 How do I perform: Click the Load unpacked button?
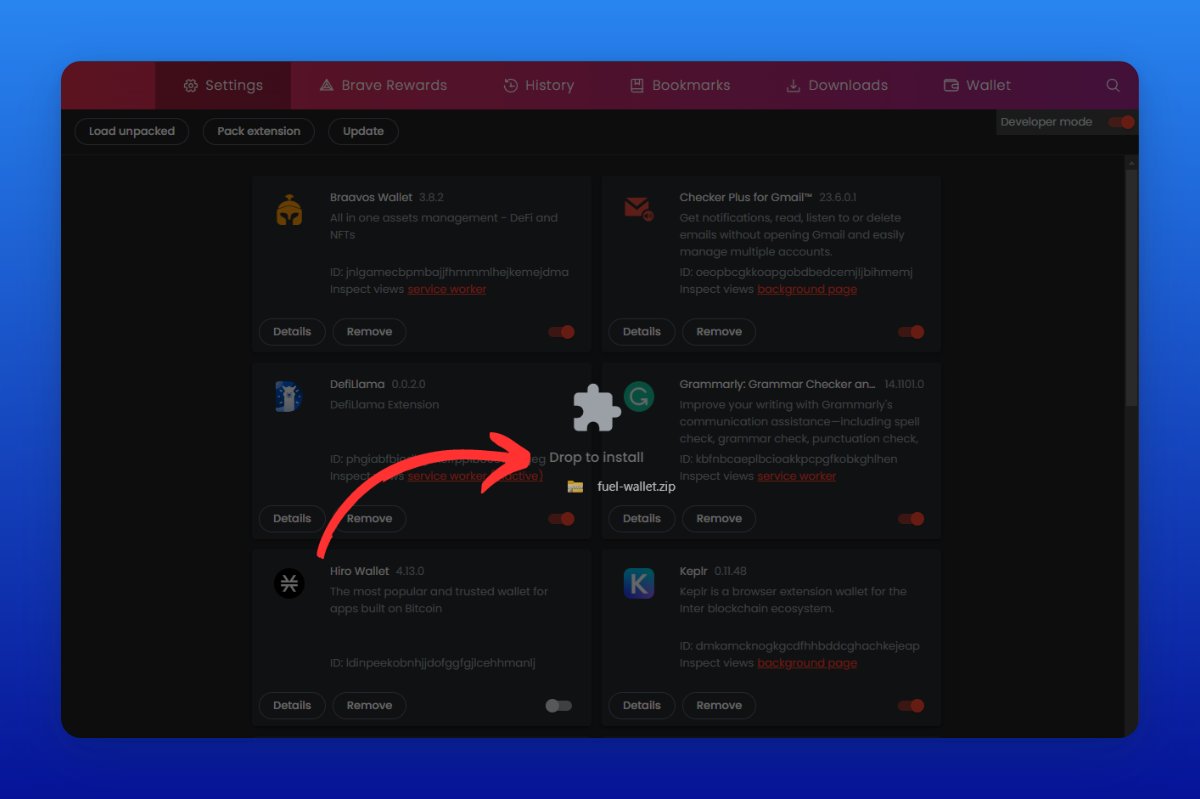pos(132,131)
